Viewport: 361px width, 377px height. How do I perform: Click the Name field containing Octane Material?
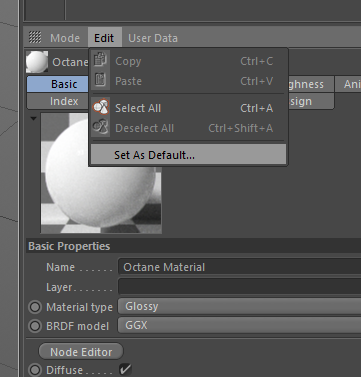(240, 267)
